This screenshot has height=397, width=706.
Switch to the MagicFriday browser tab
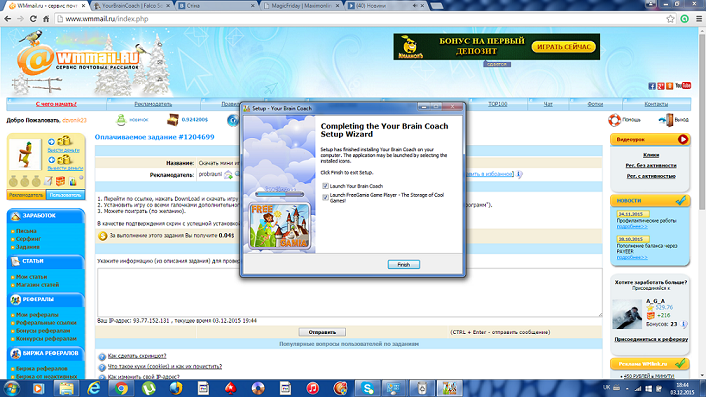click(301, 6)
